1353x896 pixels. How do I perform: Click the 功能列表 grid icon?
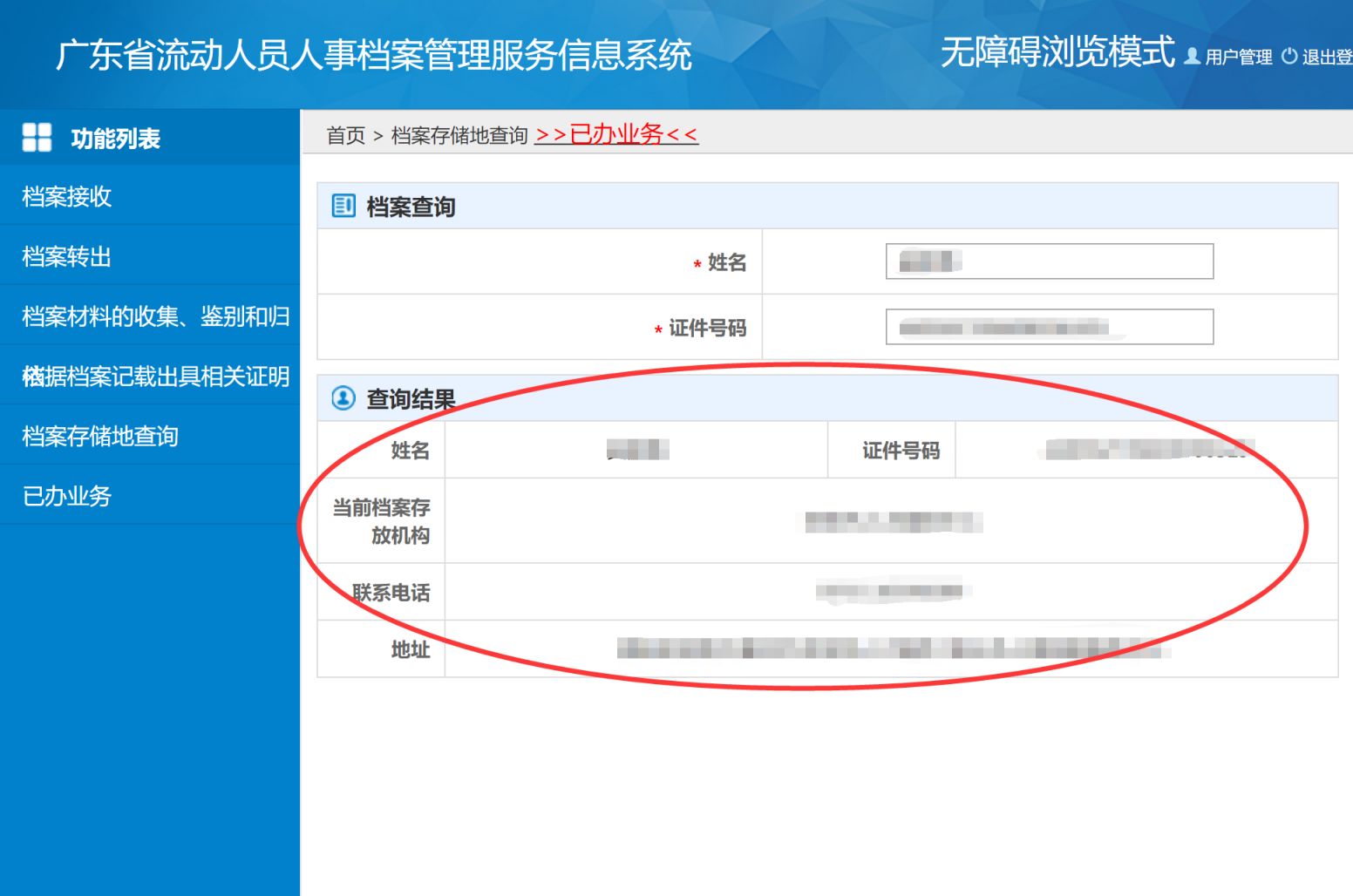[x=37, y=138]
